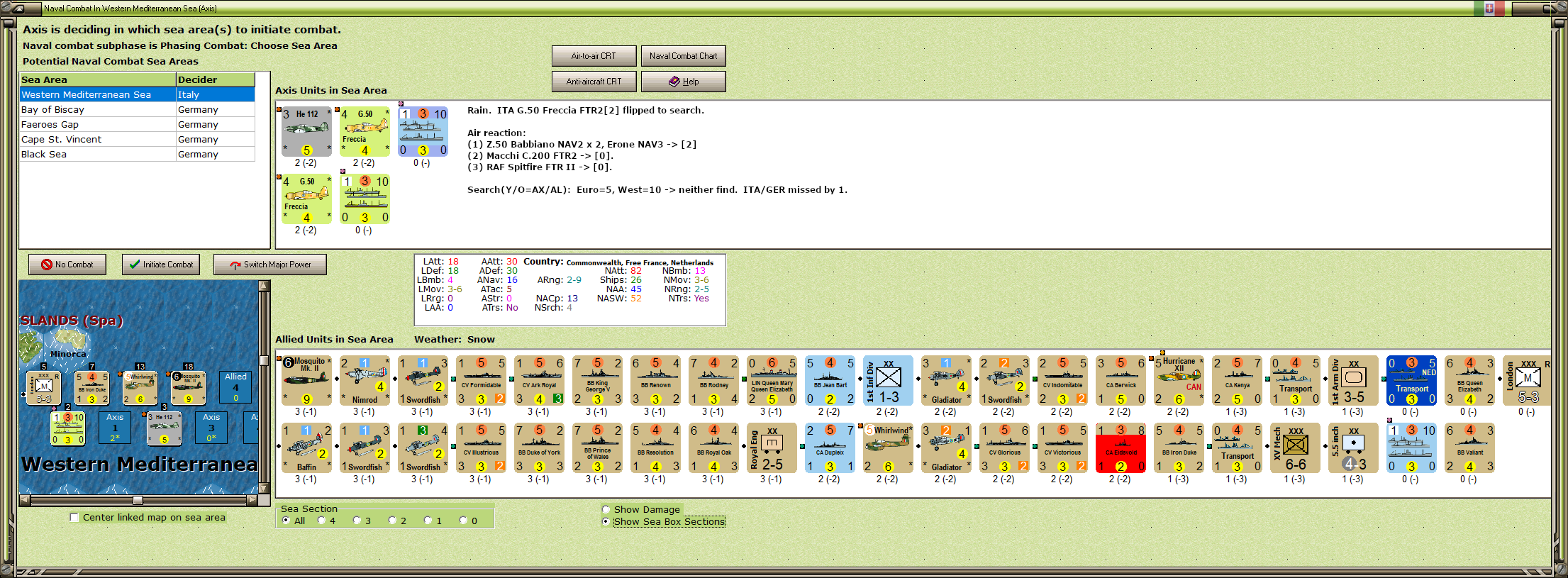
Task: Click the map's scroll right arrow
Action: pyautogui.click(x=252, y=500)
